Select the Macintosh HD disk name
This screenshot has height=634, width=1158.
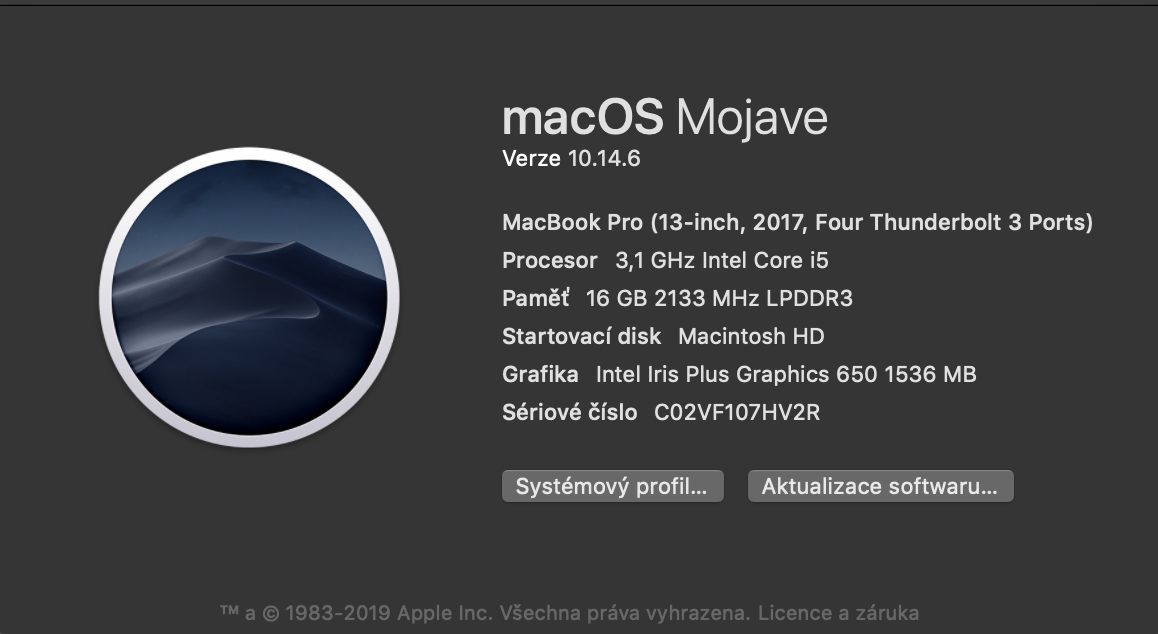click(x=751, y=336)
